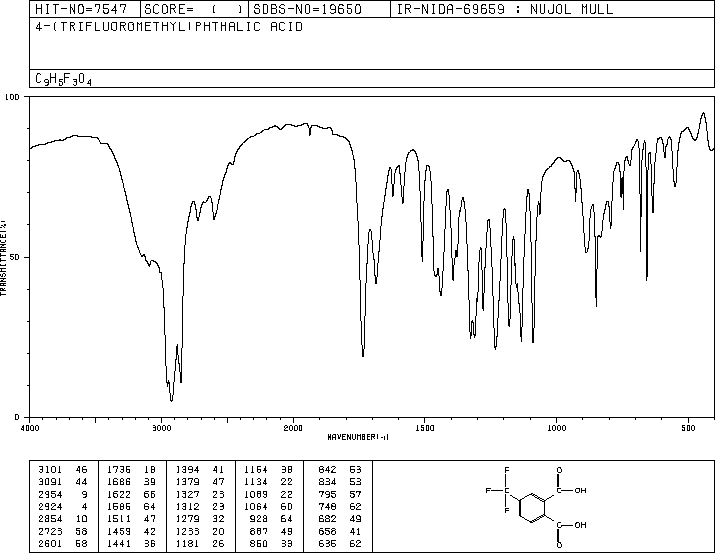Click peak table entry 2723

50,531
